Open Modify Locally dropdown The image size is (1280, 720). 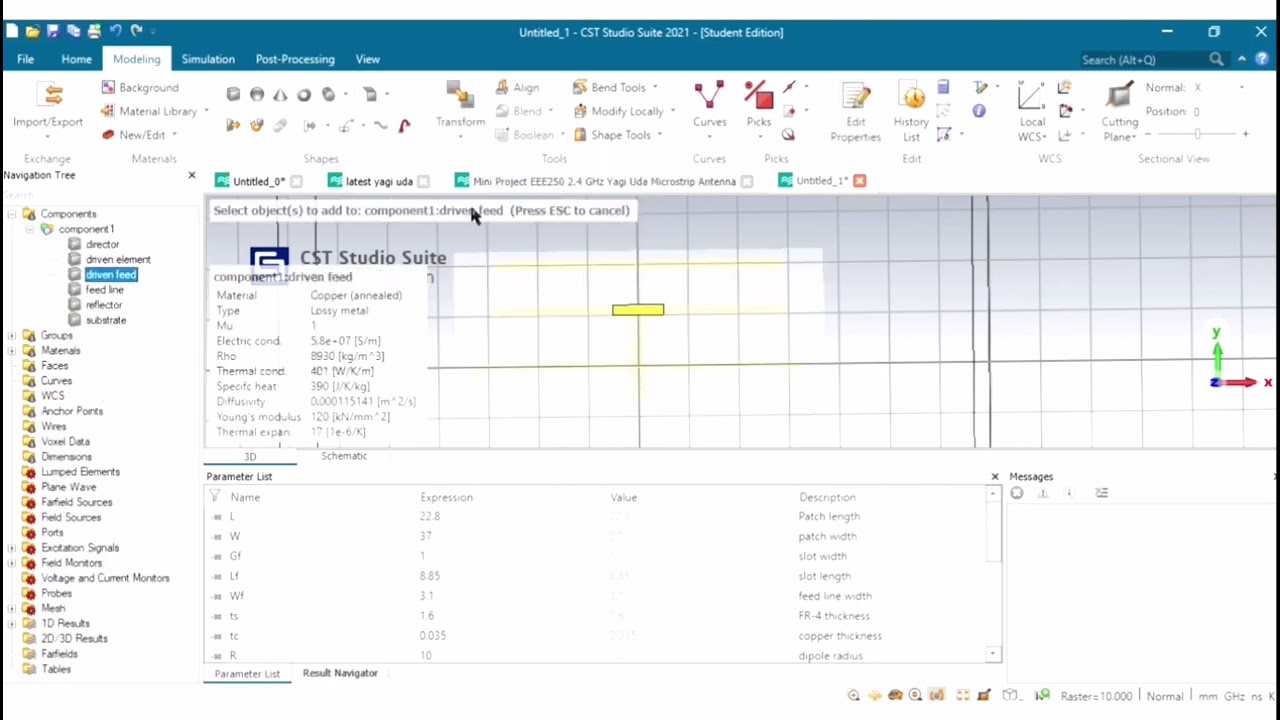624,111
